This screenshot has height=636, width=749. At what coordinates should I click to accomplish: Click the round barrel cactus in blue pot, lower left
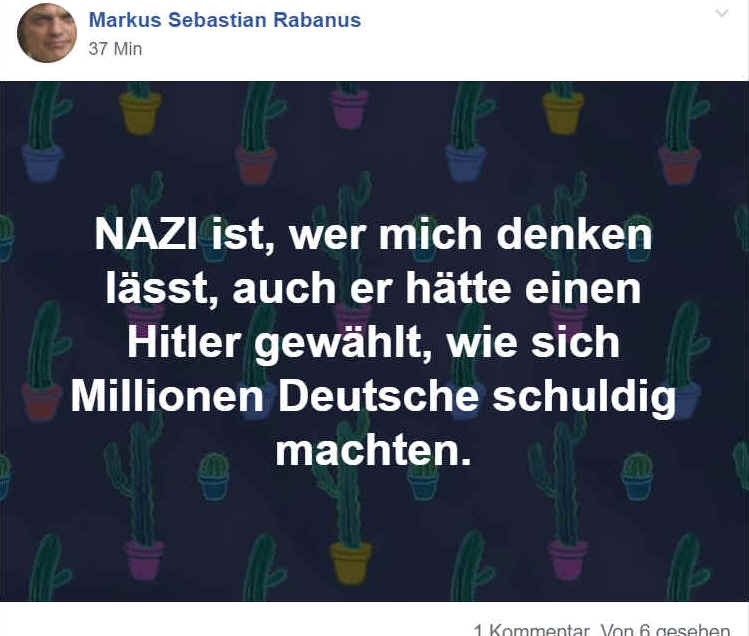[x=213, y=476]
